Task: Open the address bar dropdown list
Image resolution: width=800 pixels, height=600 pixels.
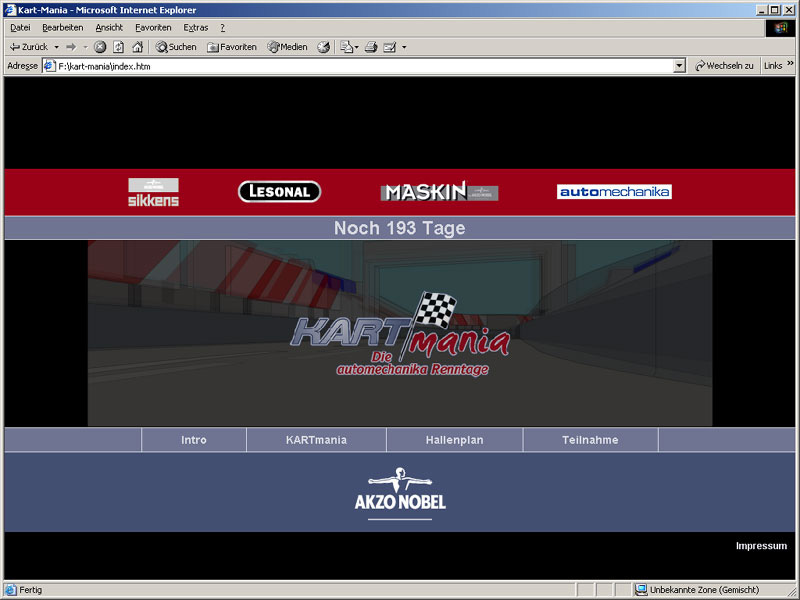Action: [679, 66]
